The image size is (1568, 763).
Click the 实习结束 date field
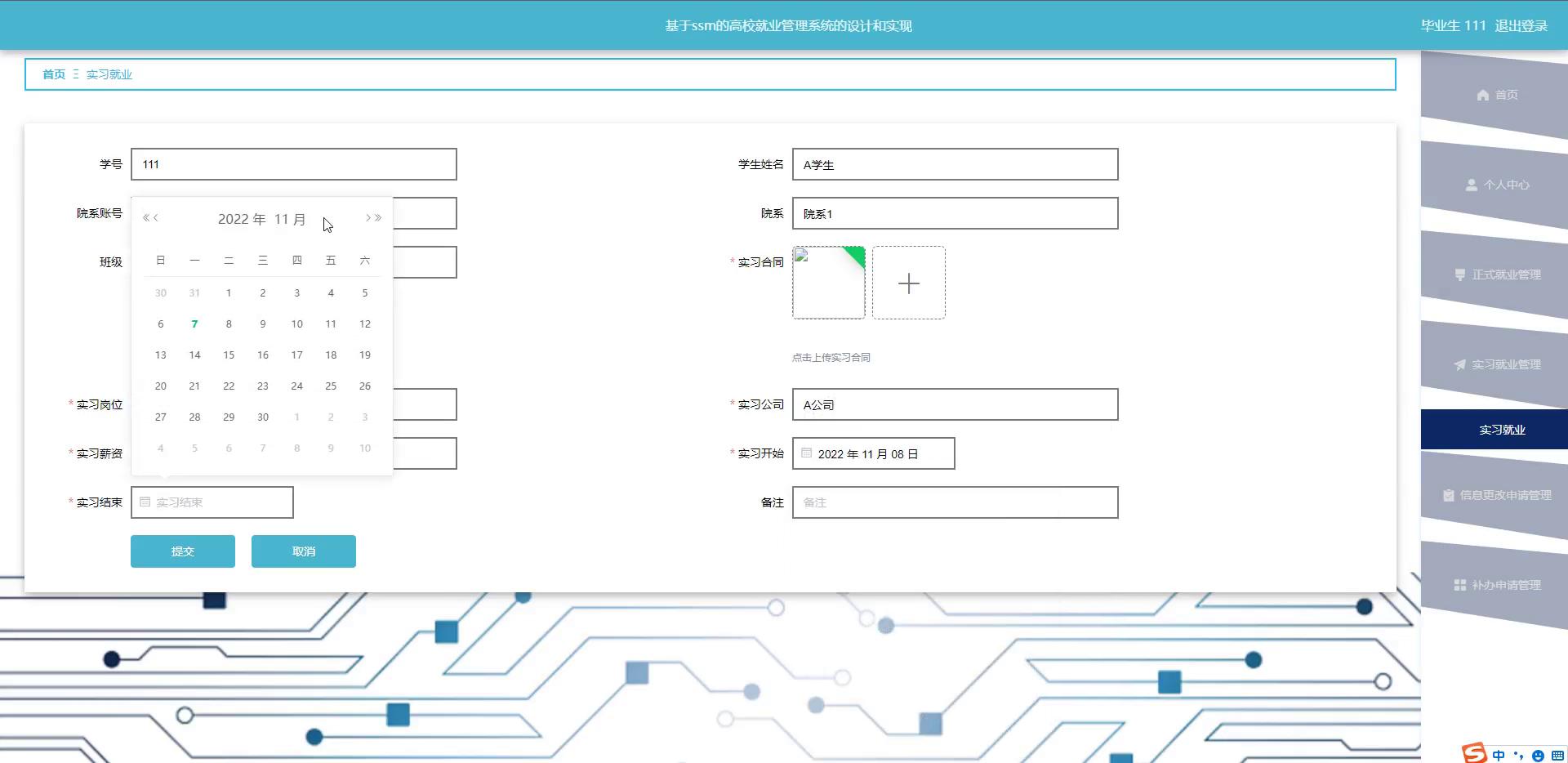point(212,502)
